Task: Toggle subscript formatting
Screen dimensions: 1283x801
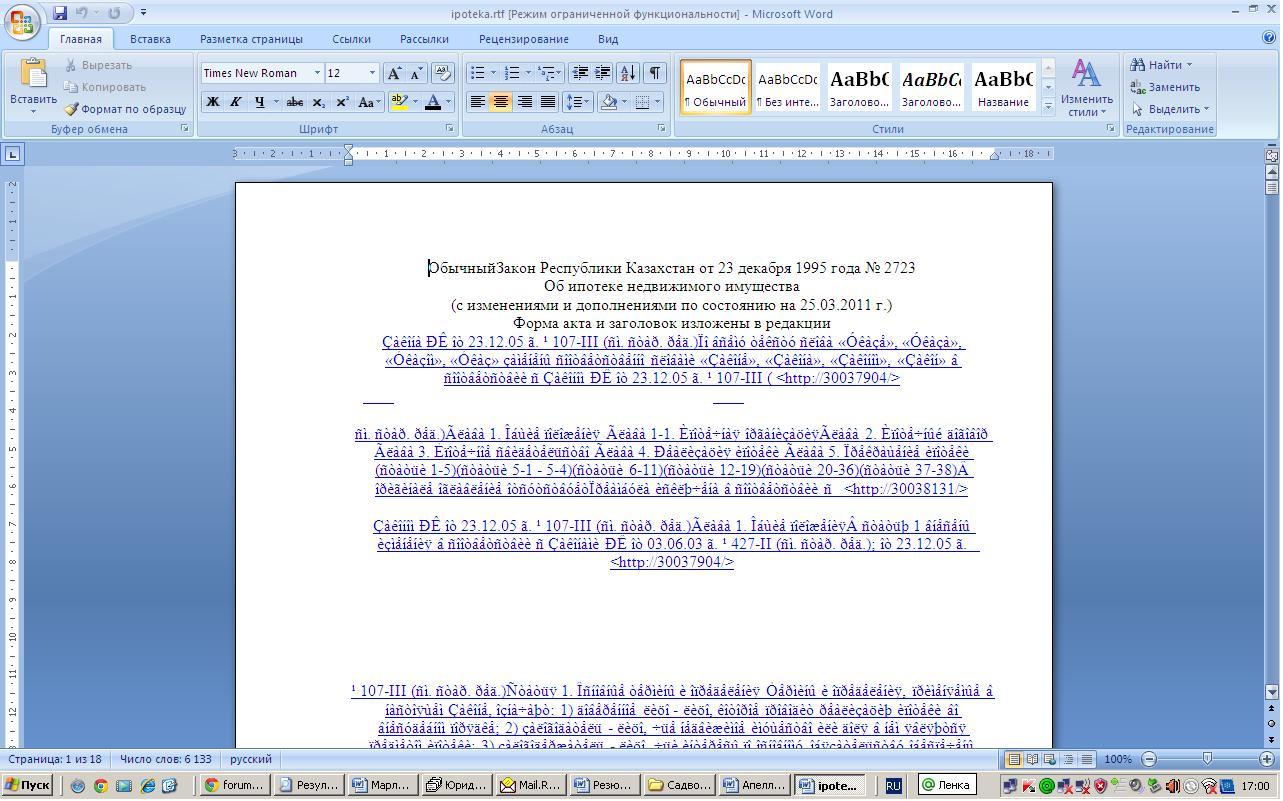Action: (x=318, y=102)
